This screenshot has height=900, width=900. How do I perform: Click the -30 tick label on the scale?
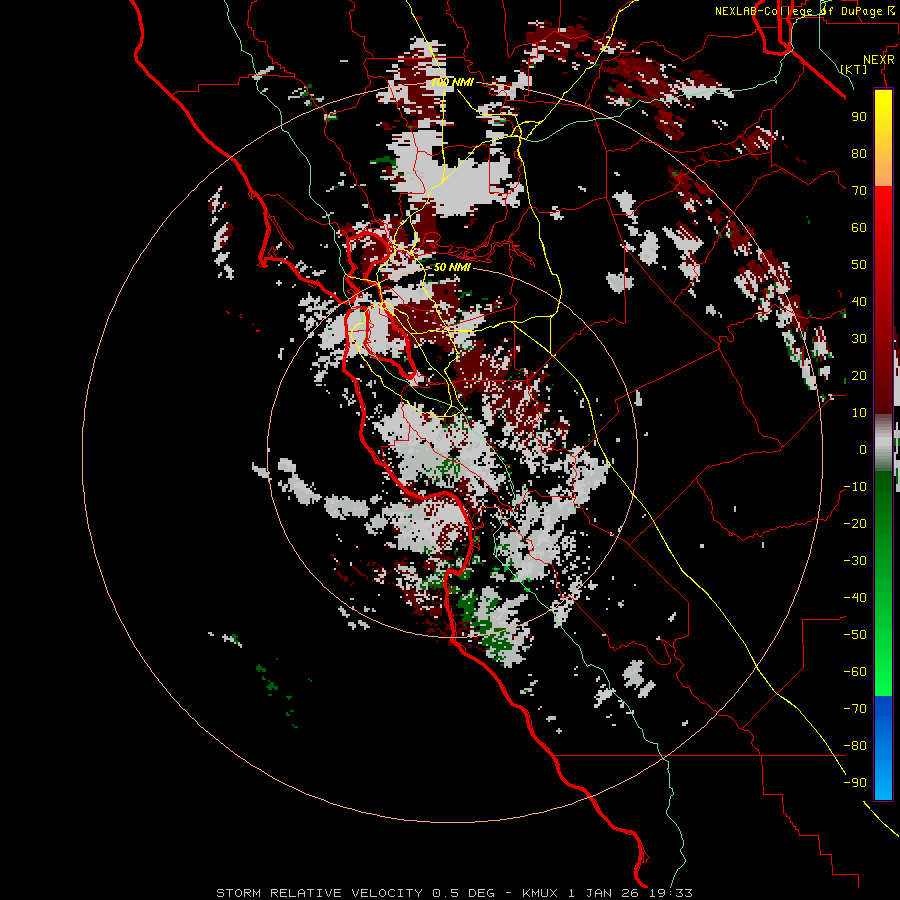855,561
